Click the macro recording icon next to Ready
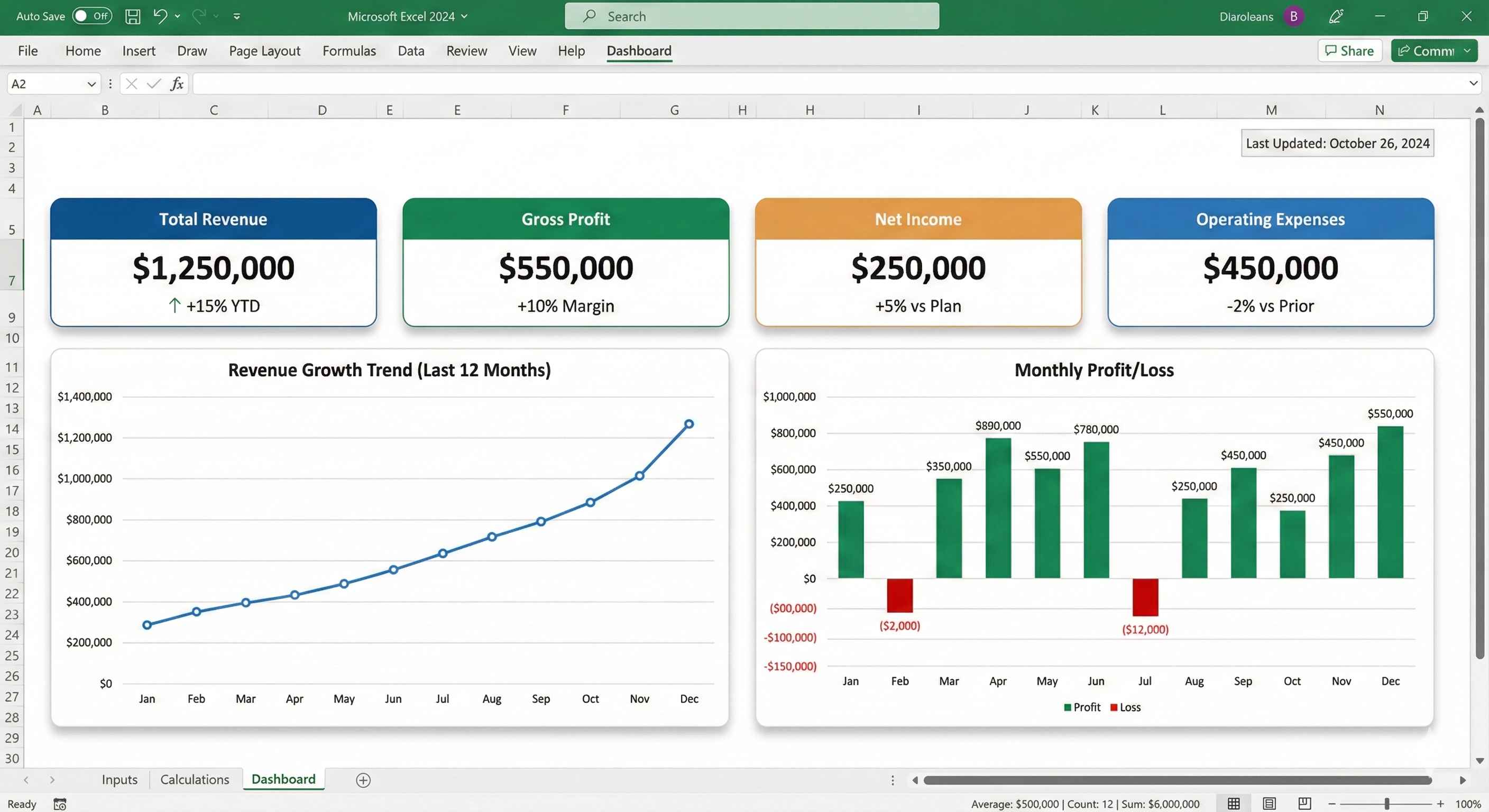The image size is (1489, 812). tap(60, 804)
